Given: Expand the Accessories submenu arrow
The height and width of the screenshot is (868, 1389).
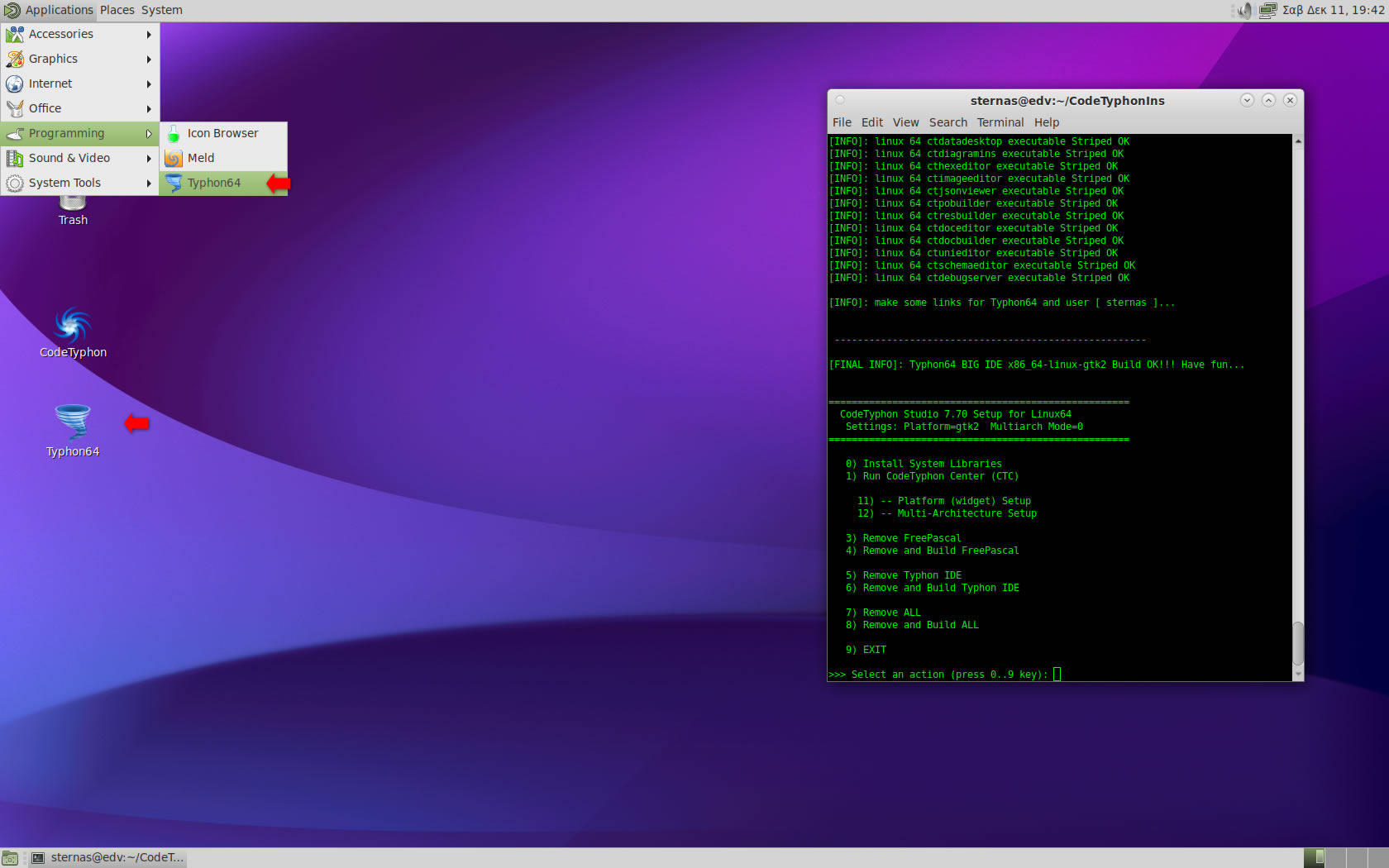Looking at the screenshot, I should (149, 34).
